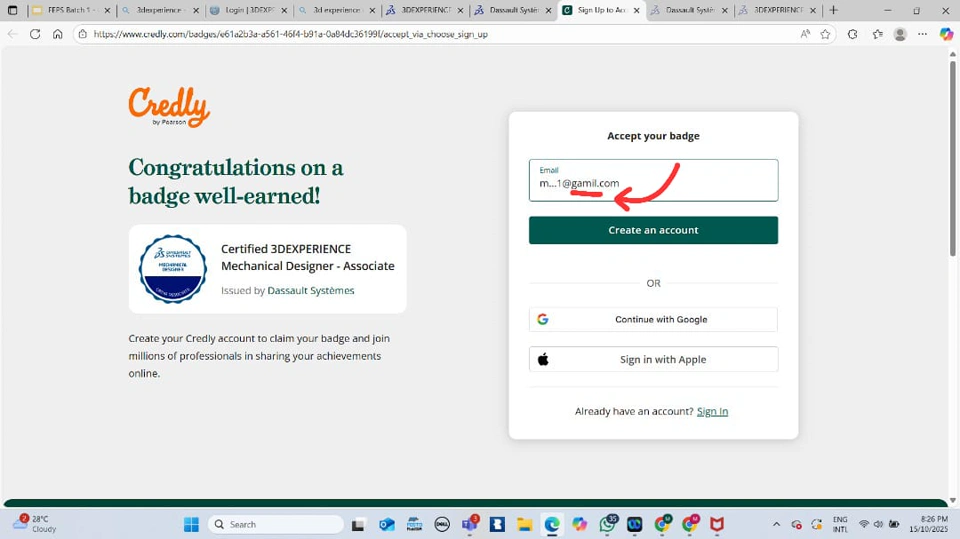The height and width of the screenshot is (539, 960).
Task: Open the Tab actions menu icon
Action: tap(12, 10)
